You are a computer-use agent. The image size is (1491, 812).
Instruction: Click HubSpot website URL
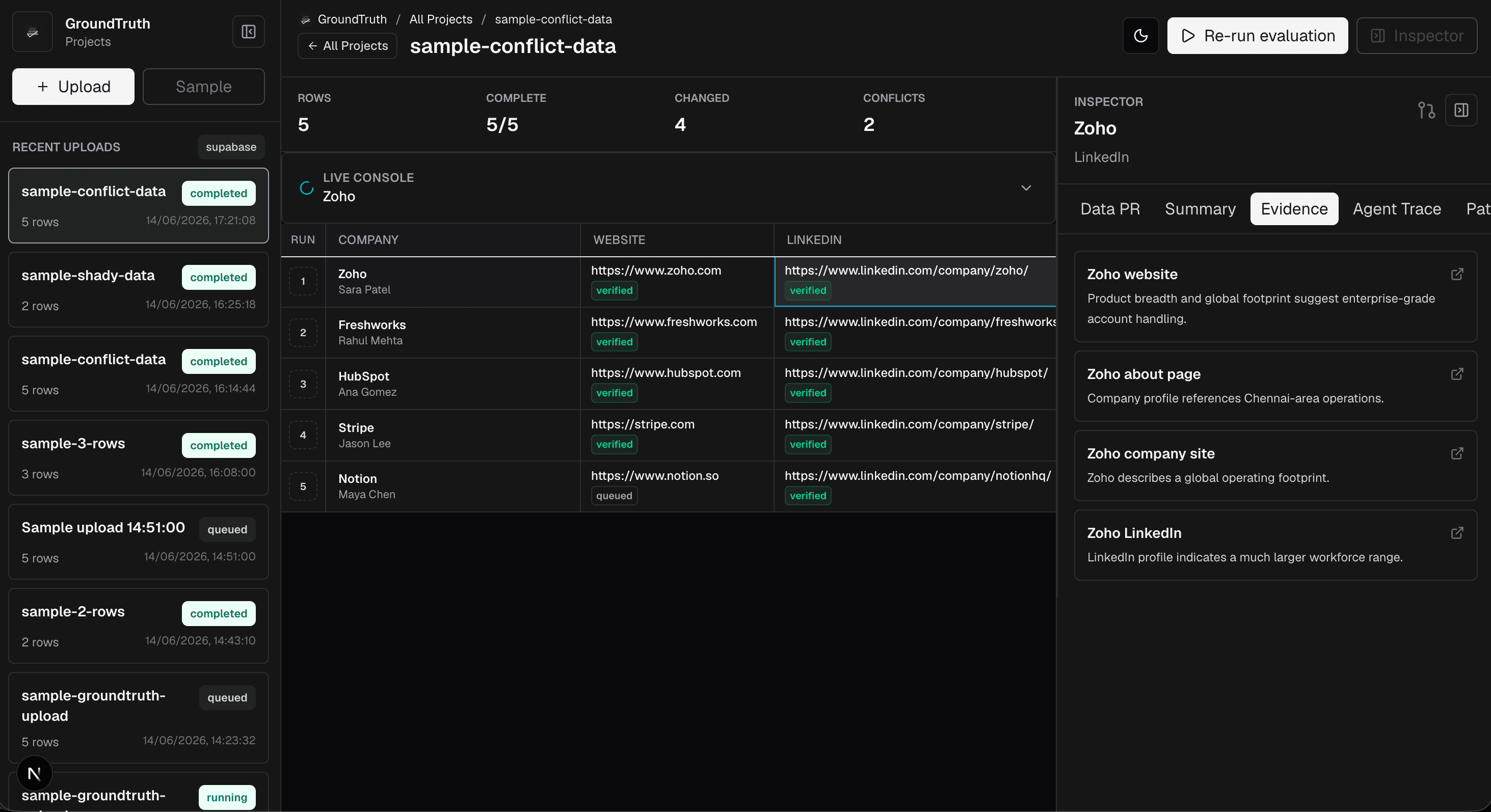point(665,373)
